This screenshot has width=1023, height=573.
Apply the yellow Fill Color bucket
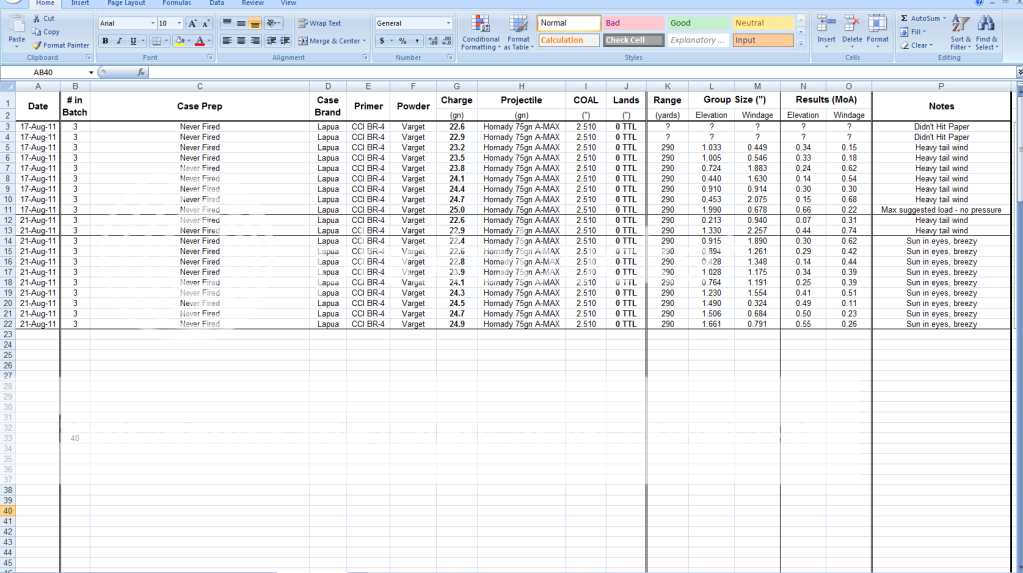point(179,41)
